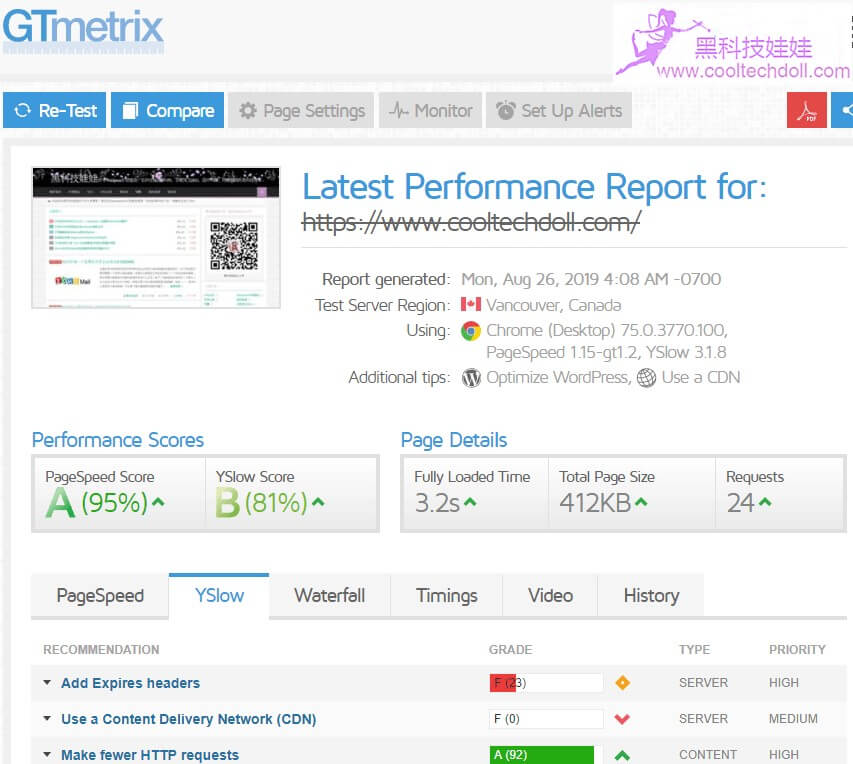
Task: Open the Add Expires headers recommendation
Action: pos(131,683)
